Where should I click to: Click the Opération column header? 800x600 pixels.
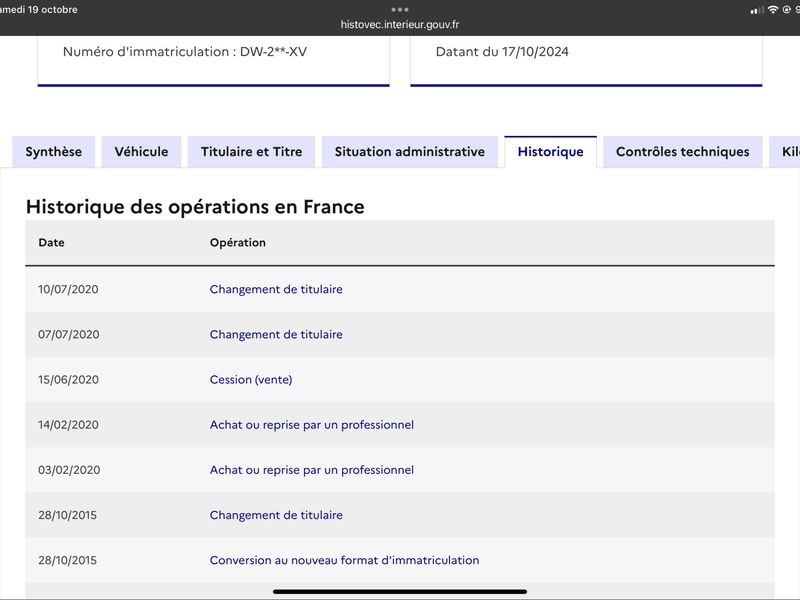[x=238, y=242]
